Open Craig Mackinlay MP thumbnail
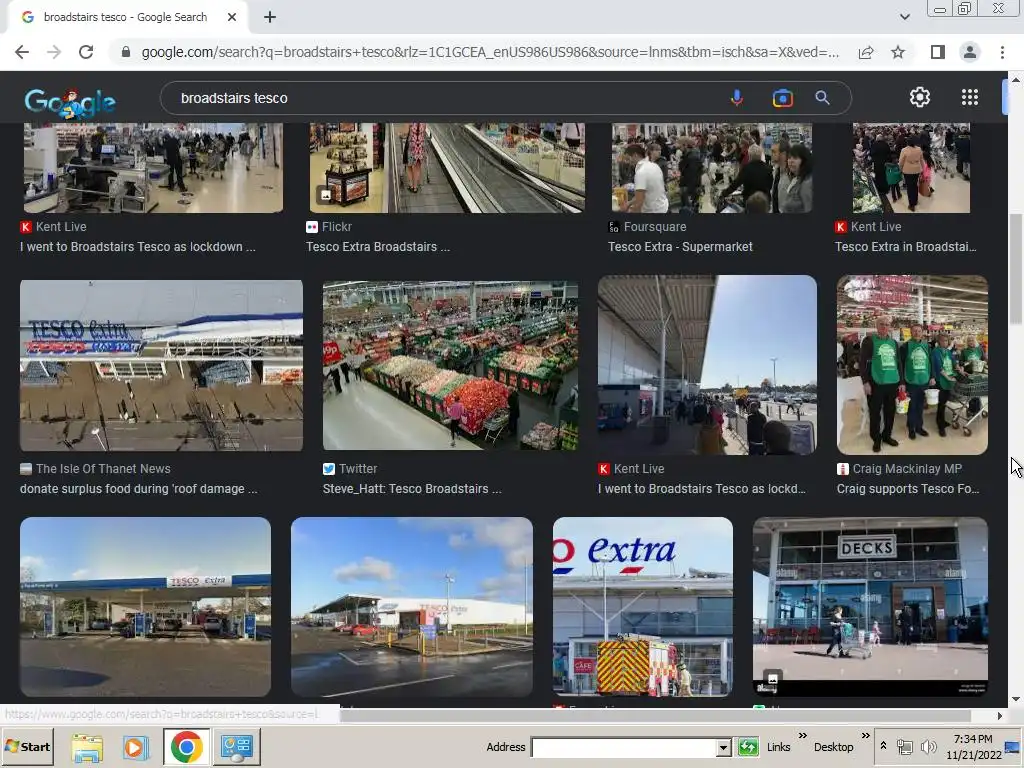Image resolution: width=1024 pixels, height=768 pixels. (x=912, y=364)
